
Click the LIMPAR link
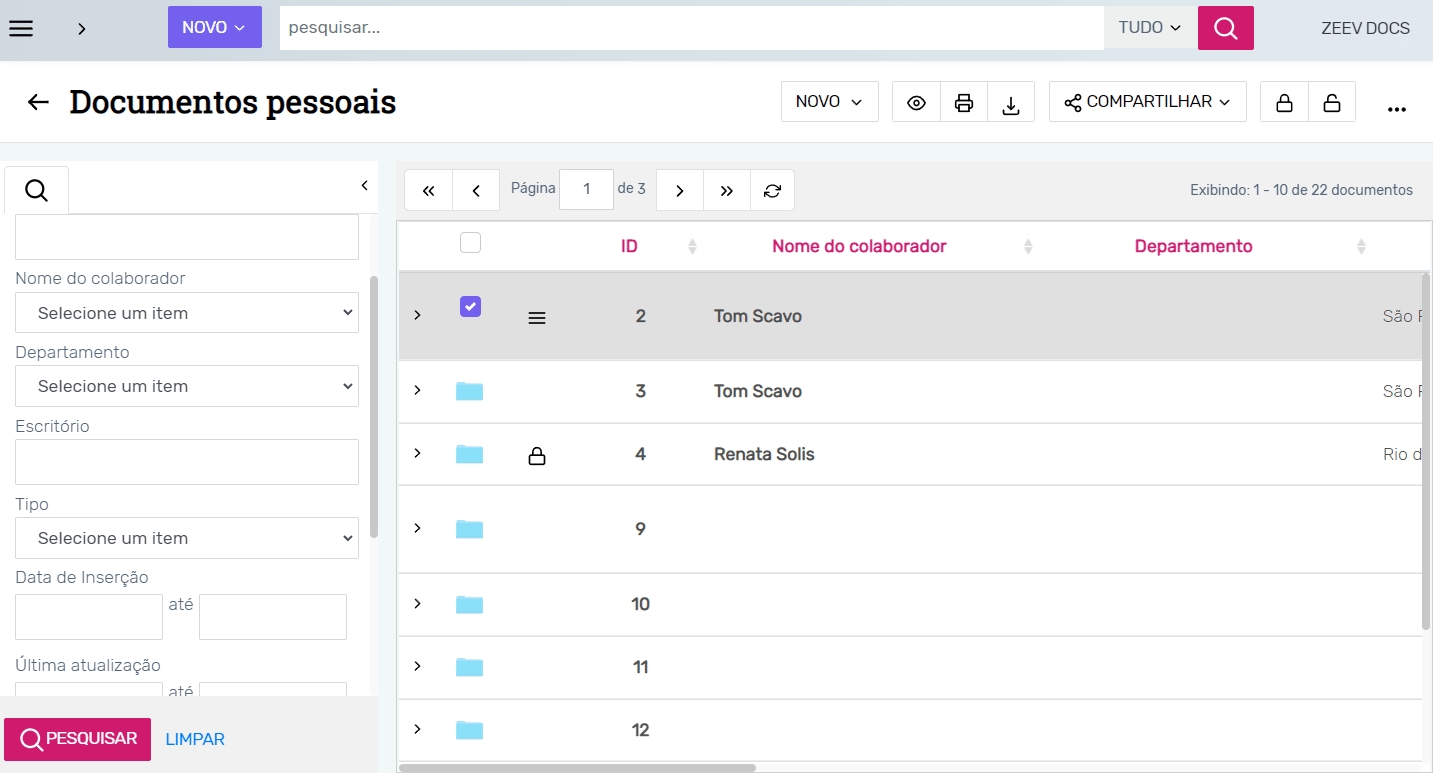195,739
